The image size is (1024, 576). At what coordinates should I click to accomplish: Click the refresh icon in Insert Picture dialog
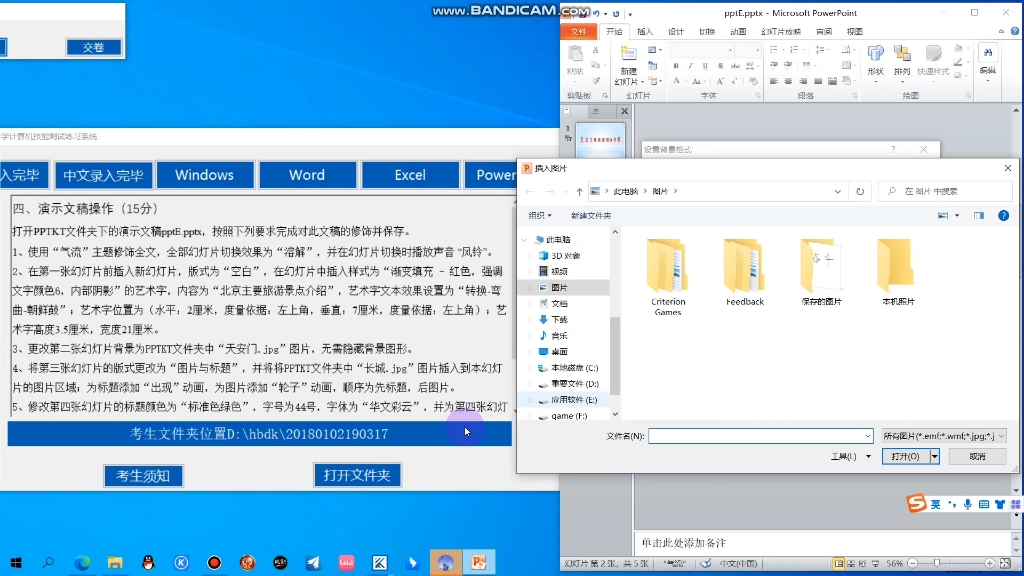[x=862, y=190]
